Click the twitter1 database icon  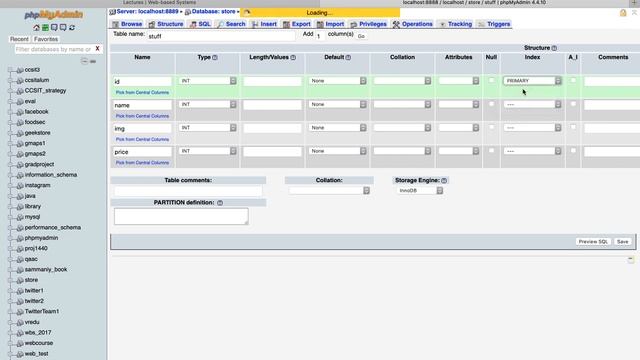20,291
